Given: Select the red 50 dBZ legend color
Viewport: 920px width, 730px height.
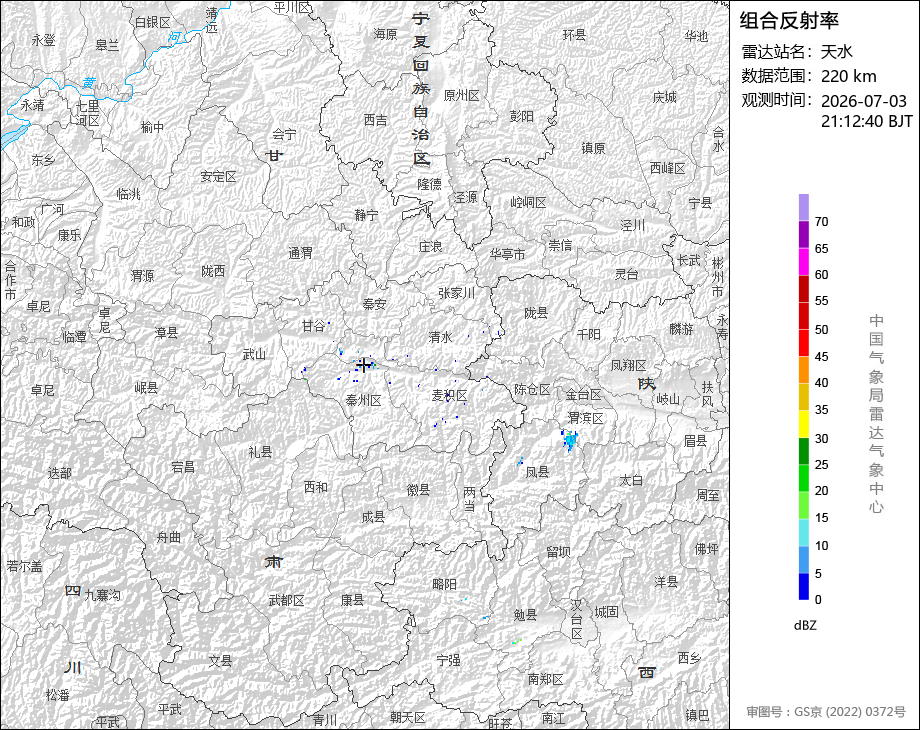Looking at the screenshot, I should point(804,316).
